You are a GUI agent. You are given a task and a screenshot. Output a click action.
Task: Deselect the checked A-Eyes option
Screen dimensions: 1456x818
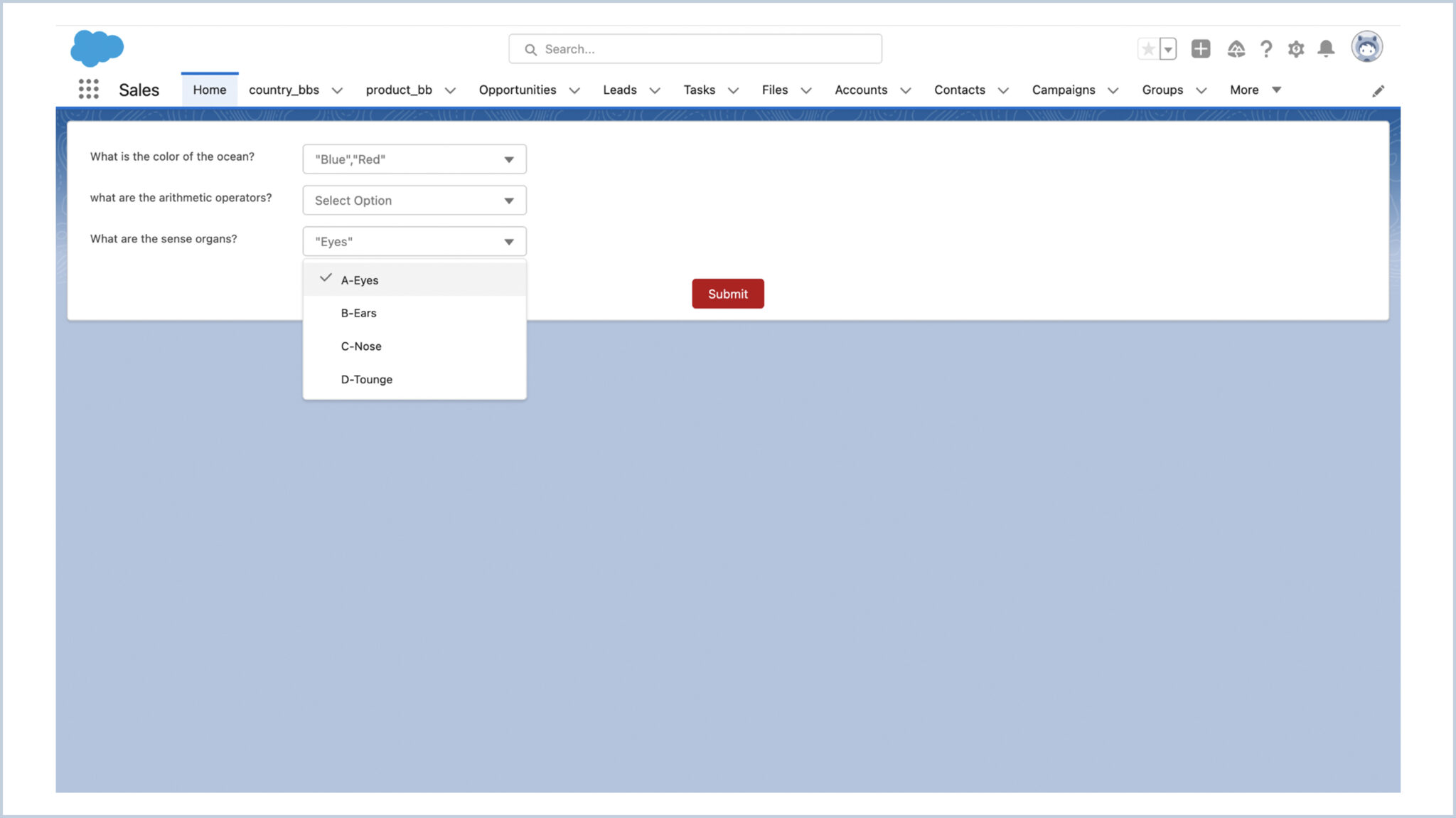point(359,280)
